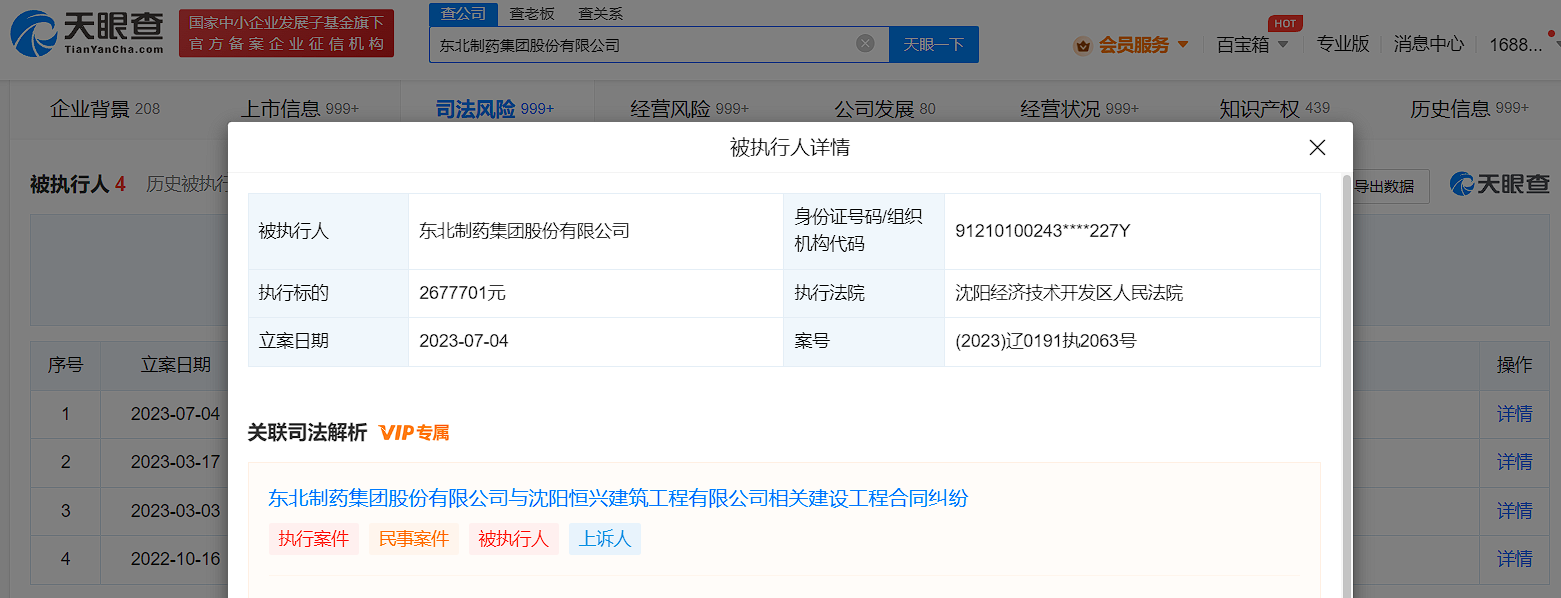Click the 执行案件 tag

coord(313,537)
